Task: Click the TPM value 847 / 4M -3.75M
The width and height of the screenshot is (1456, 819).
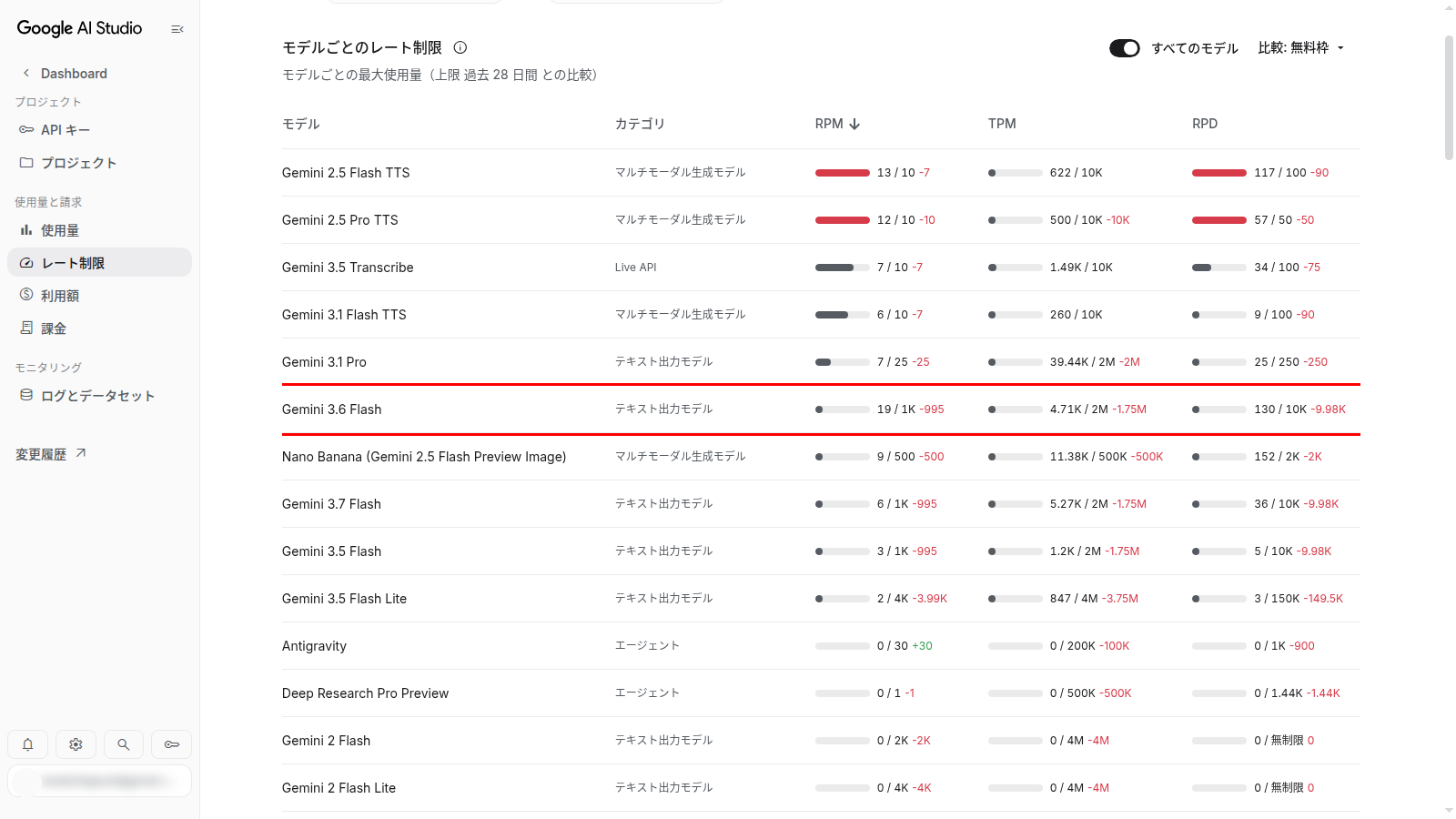Action: pos(1094,599)
